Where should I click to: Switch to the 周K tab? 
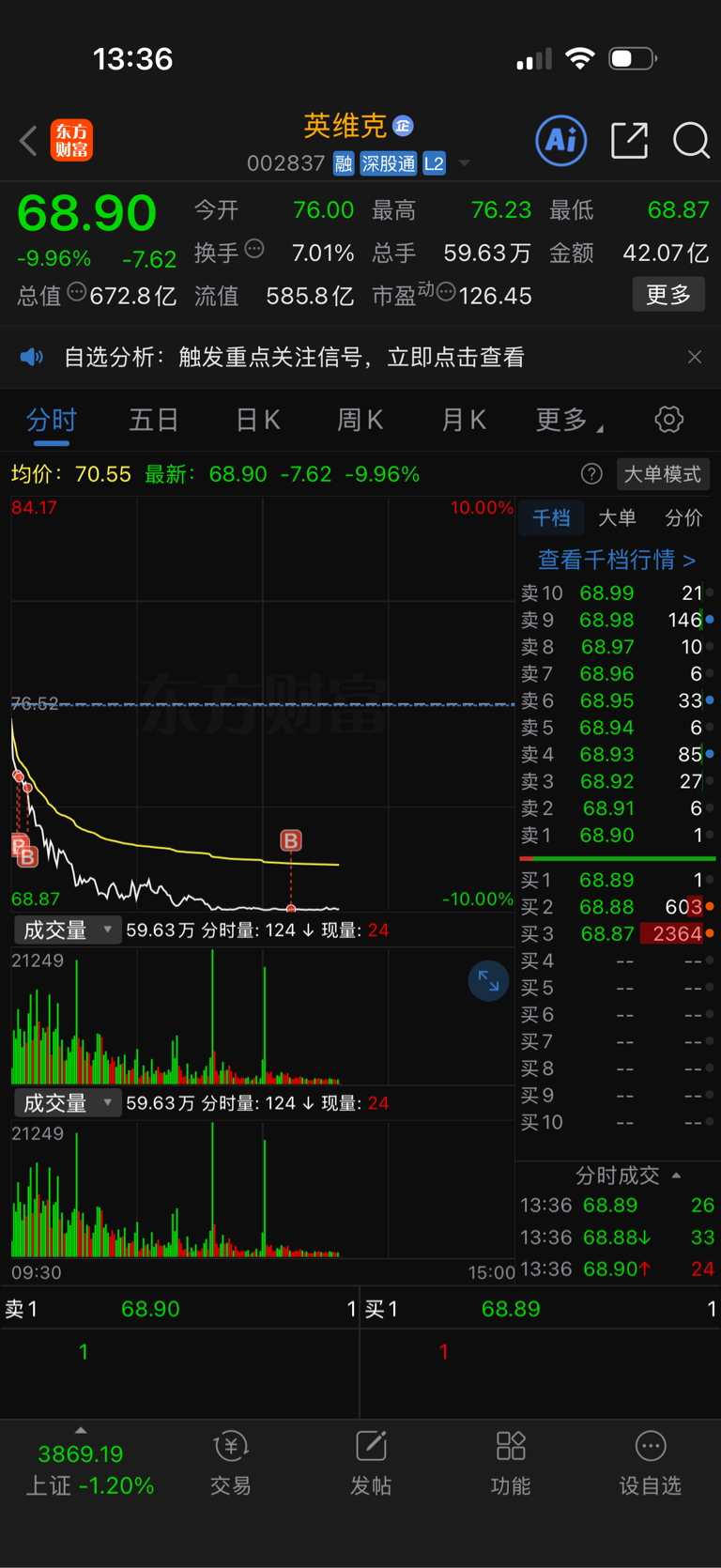(360, 420)
